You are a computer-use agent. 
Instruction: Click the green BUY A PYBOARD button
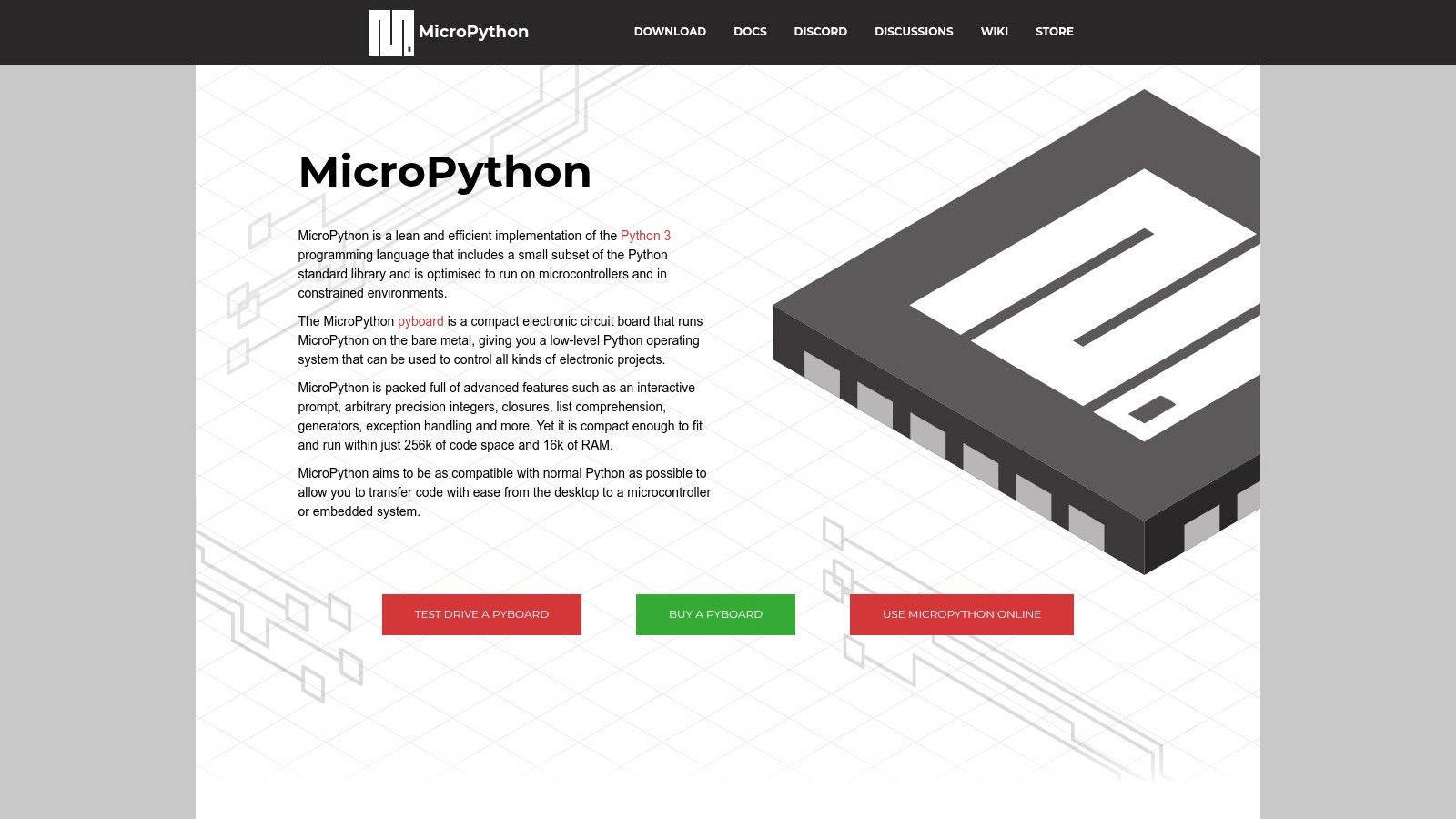[715, 614]
